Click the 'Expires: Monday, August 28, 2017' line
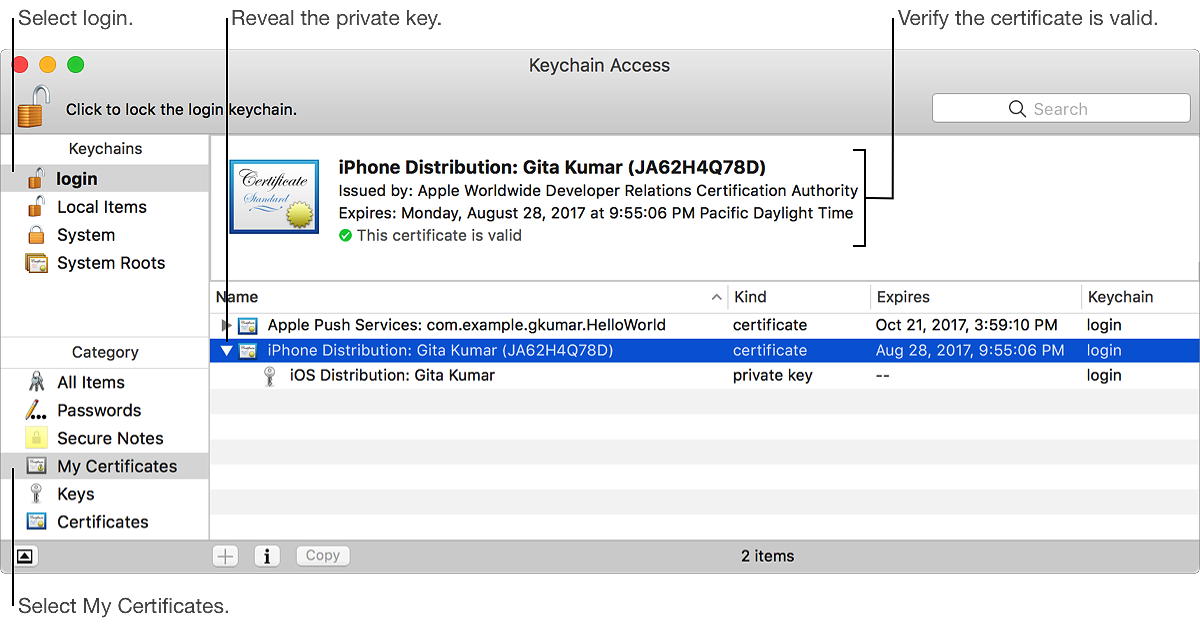The width and height of the screenshot is (1200, 624). point(596,213)
